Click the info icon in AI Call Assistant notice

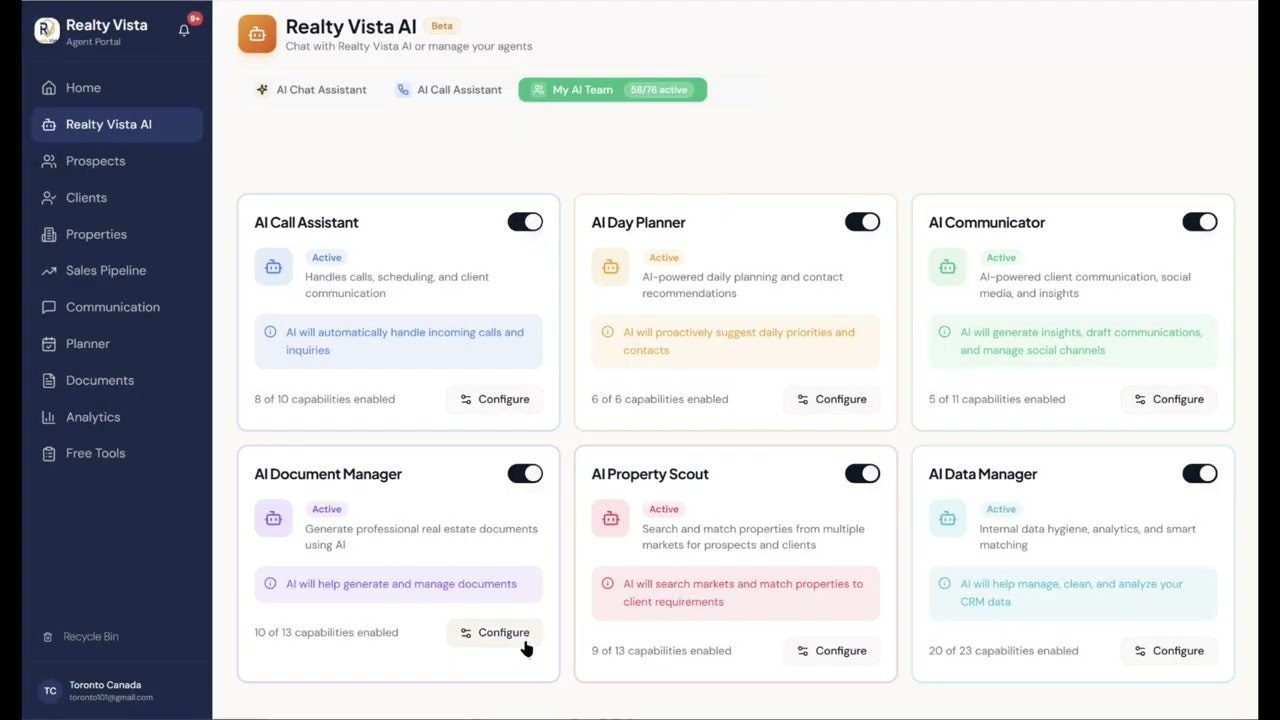pyautogui.click(x=270, y=332)
